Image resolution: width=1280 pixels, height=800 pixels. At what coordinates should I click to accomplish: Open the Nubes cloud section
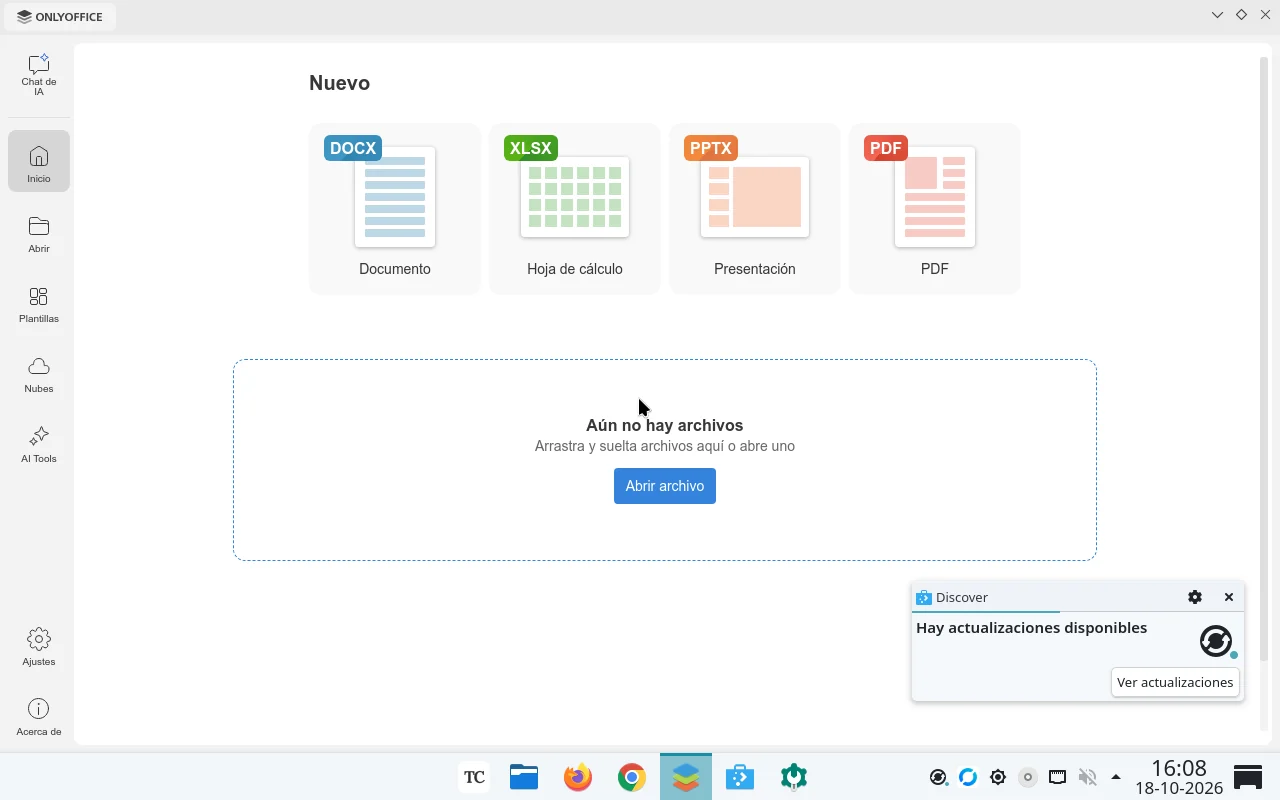point(39,374)
